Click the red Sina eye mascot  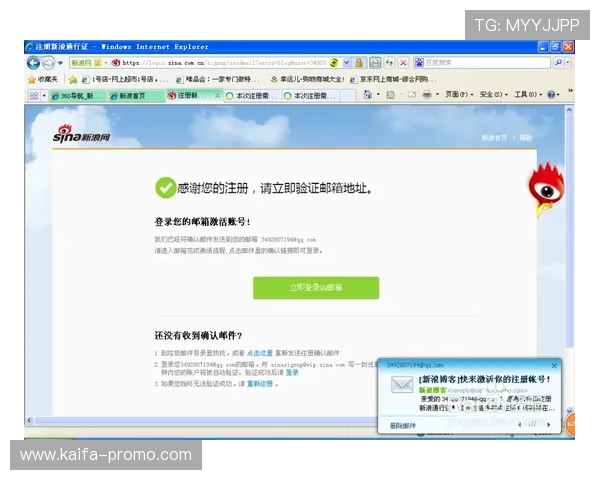[x=546, y=190]
